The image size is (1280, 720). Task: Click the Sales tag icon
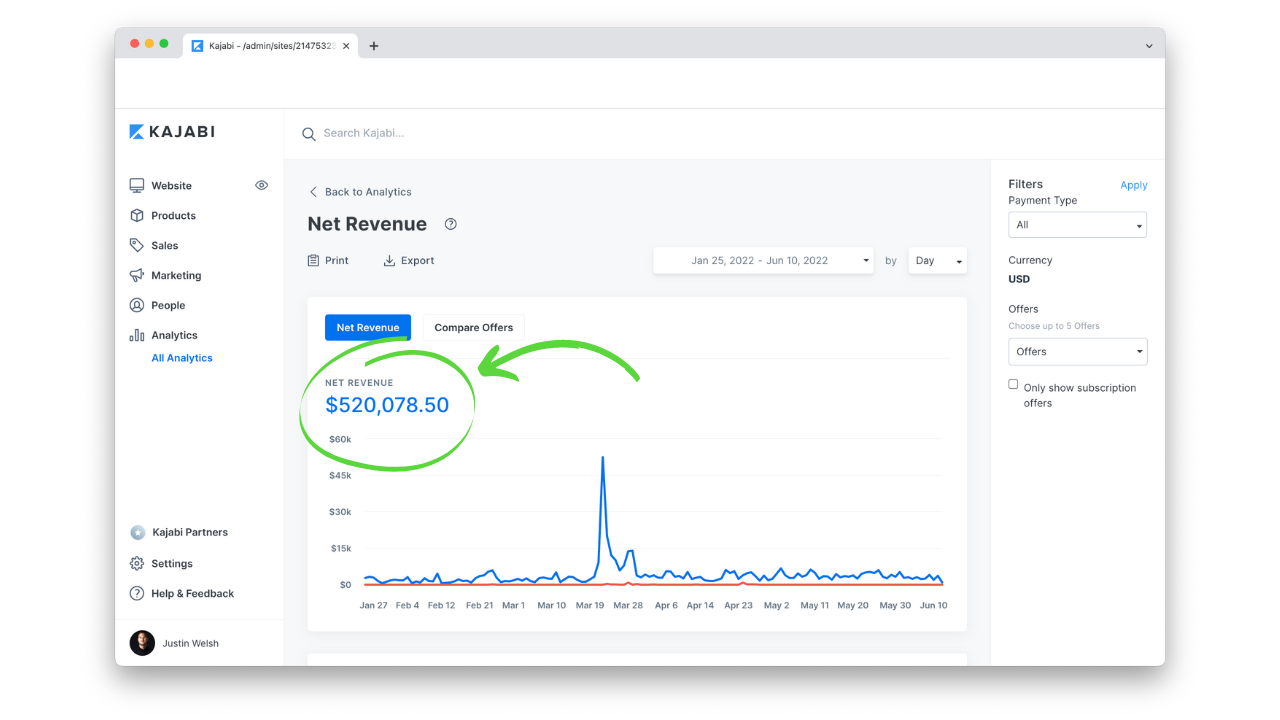click(137, 245)
